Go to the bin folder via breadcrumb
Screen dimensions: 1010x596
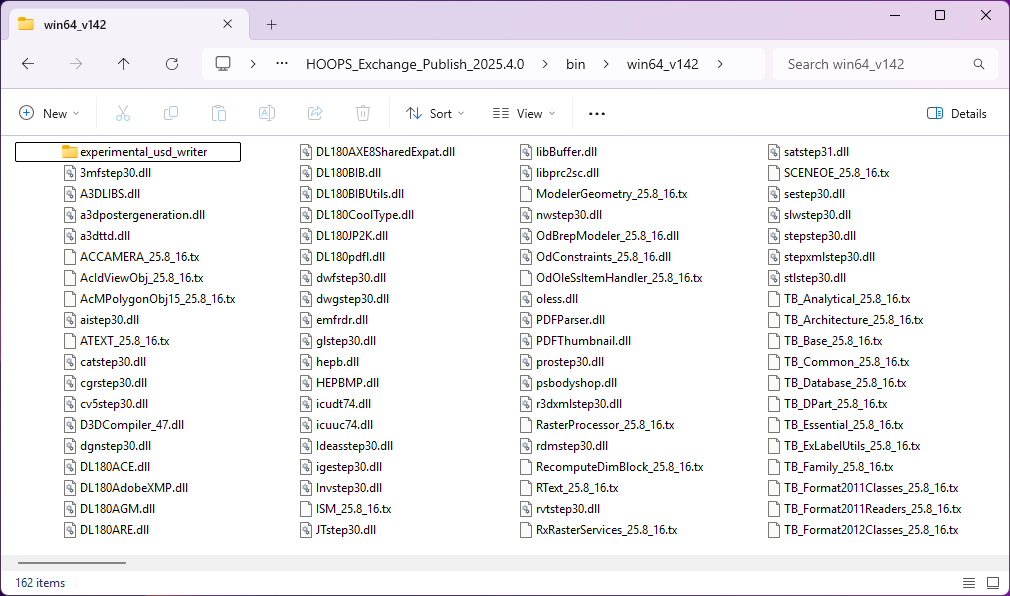click(576, 63)
